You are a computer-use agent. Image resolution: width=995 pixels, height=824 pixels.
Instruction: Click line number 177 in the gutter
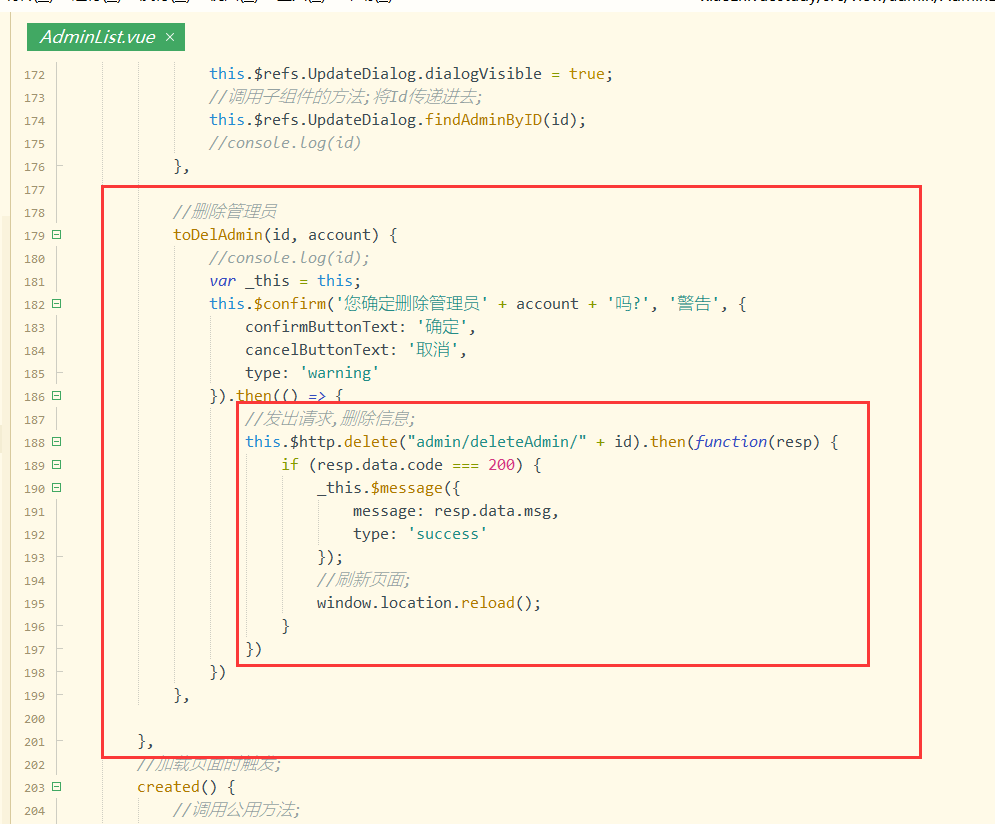coord(34,190)
